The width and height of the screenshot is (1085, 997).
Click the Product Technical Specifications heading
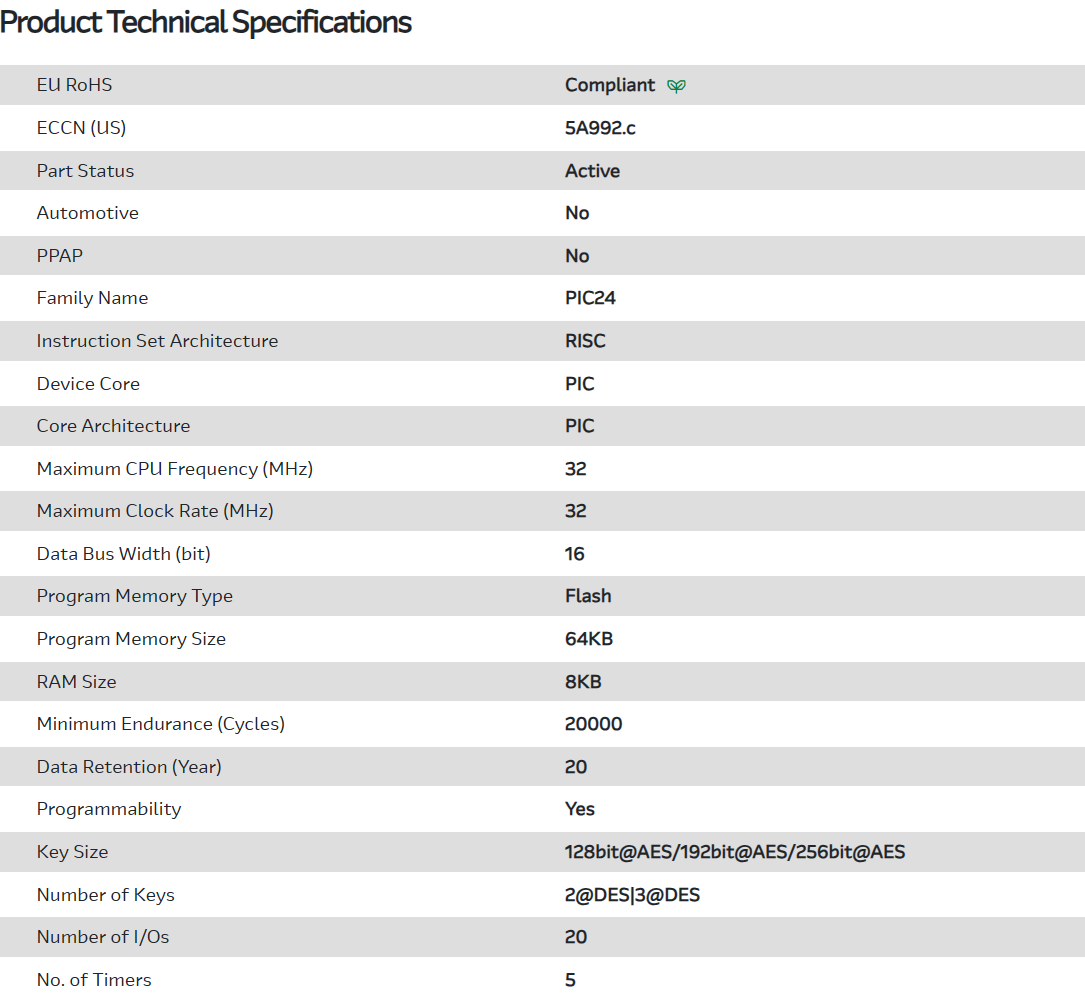206,22
